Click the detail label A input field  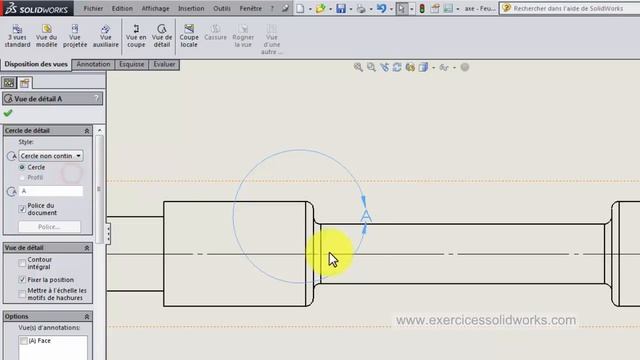(51, 191)
